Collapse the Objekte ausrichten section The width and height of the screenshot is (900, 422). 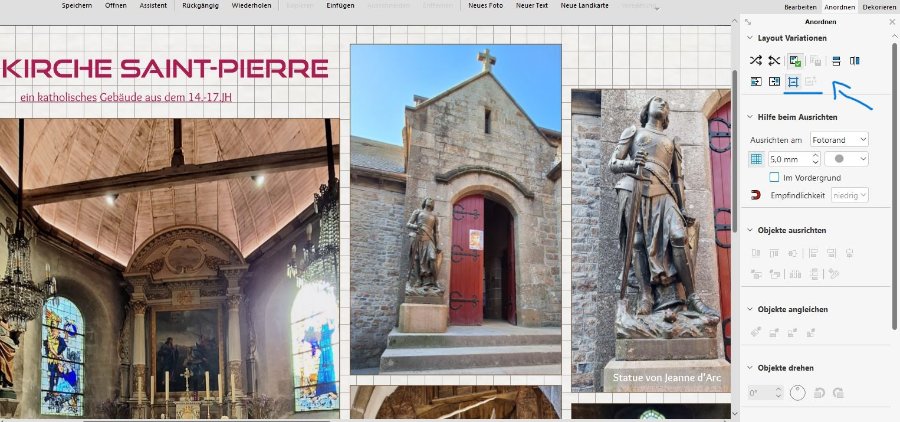pos(750,230)
